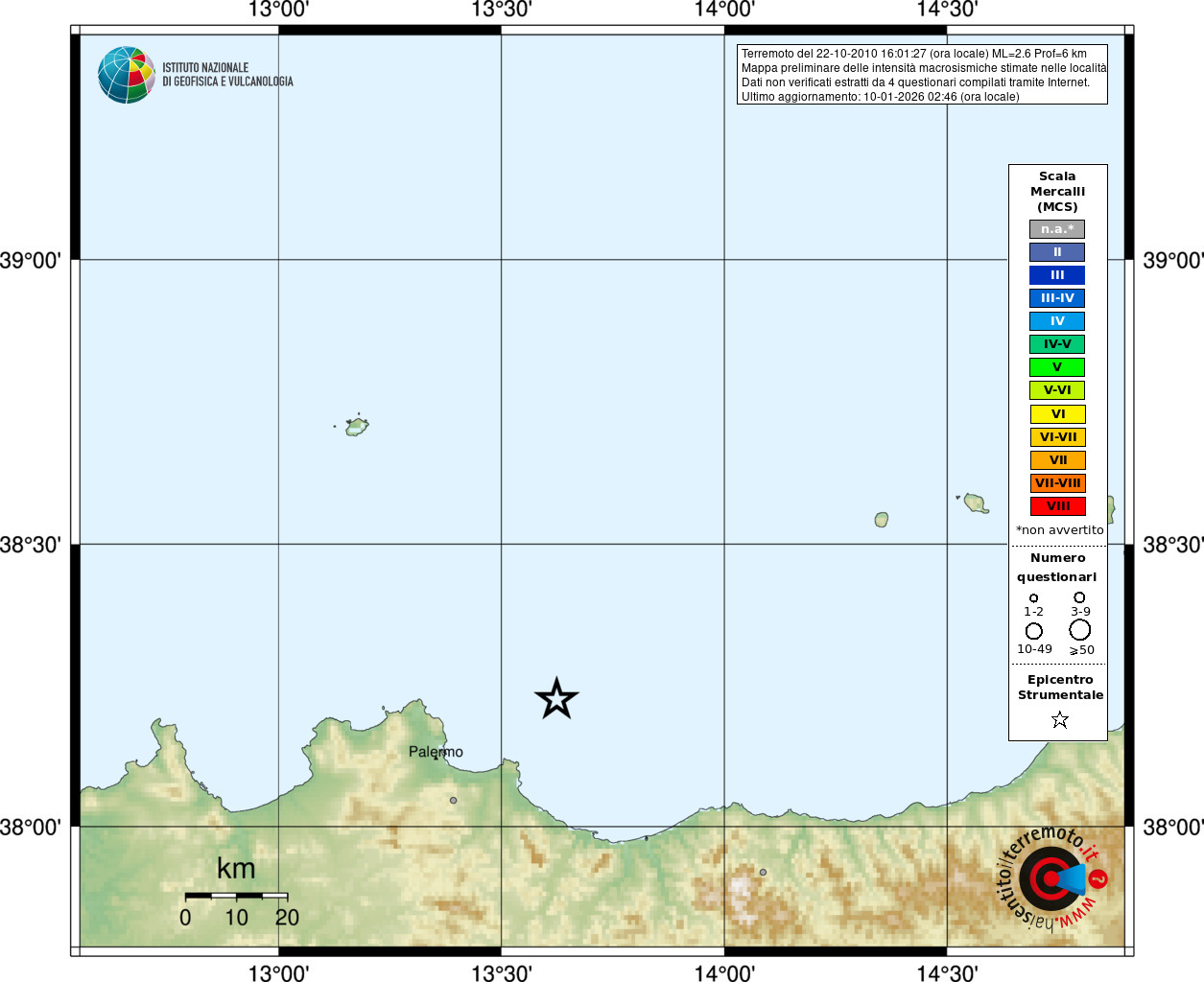Select the yellow VI intensity swatch
The image size is (1204, 982).
pos(1057,414)
